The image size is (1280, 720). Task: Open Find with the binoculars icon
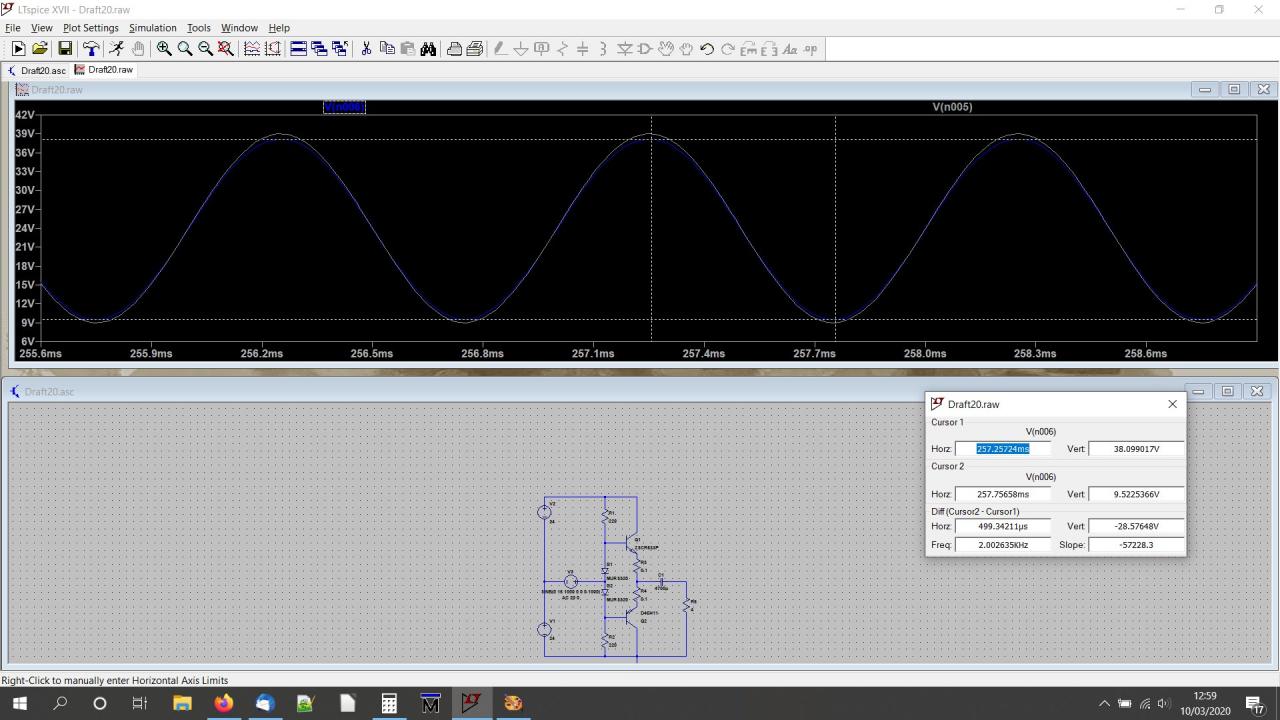point(428,49)
